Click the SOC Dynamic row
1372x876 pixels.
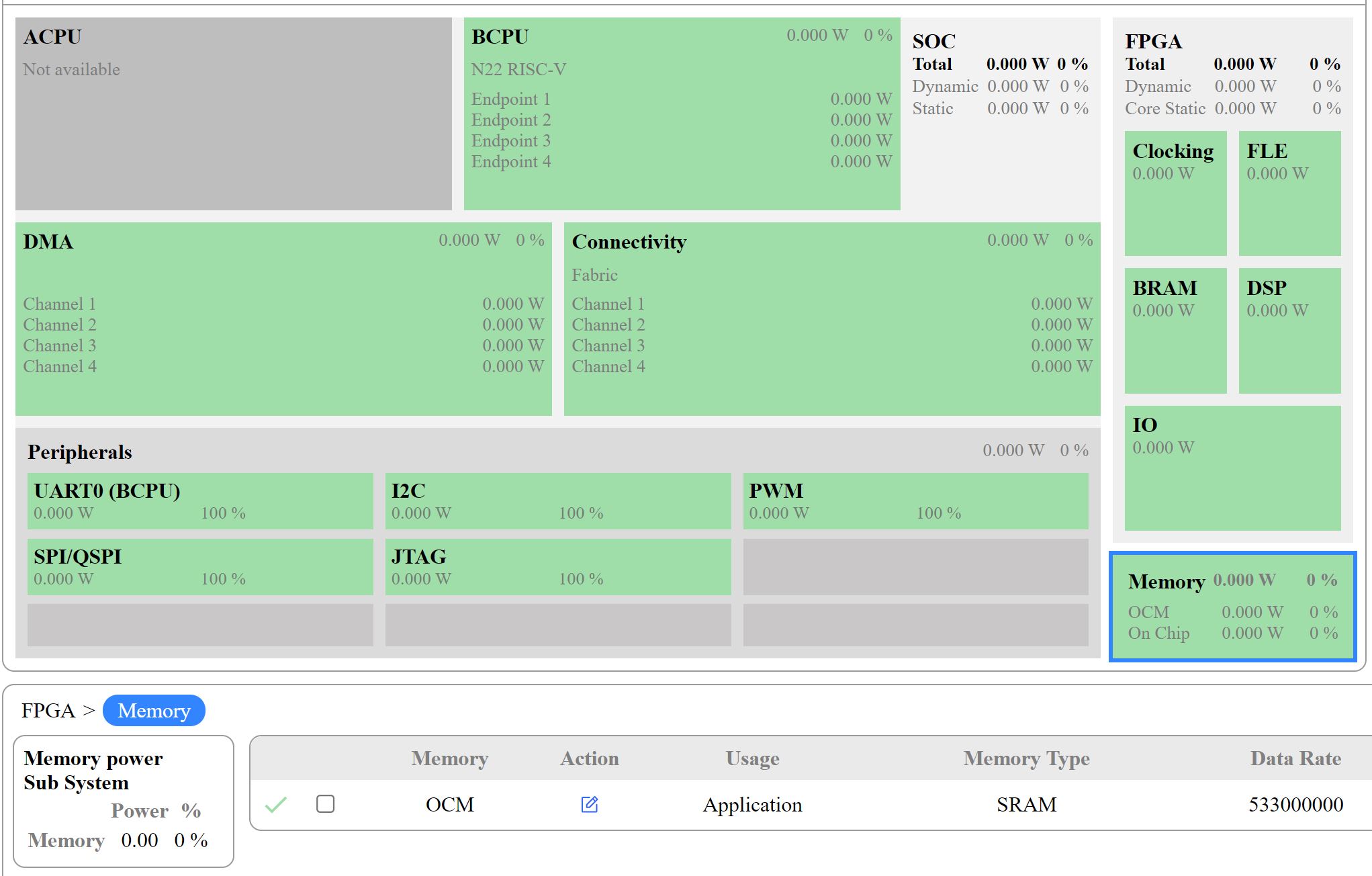click(1000, 87)
